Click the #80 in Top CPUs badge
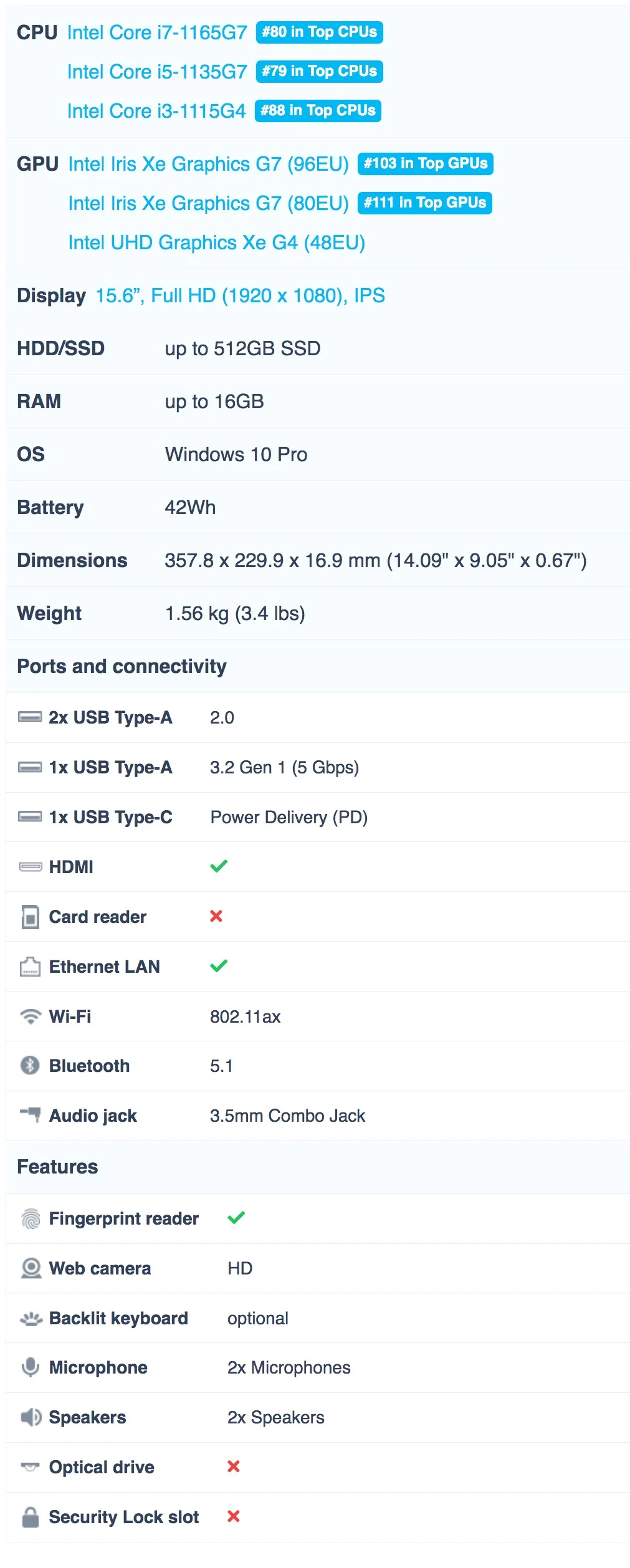This screenshot has width=630, height=1568. point(319,32)
